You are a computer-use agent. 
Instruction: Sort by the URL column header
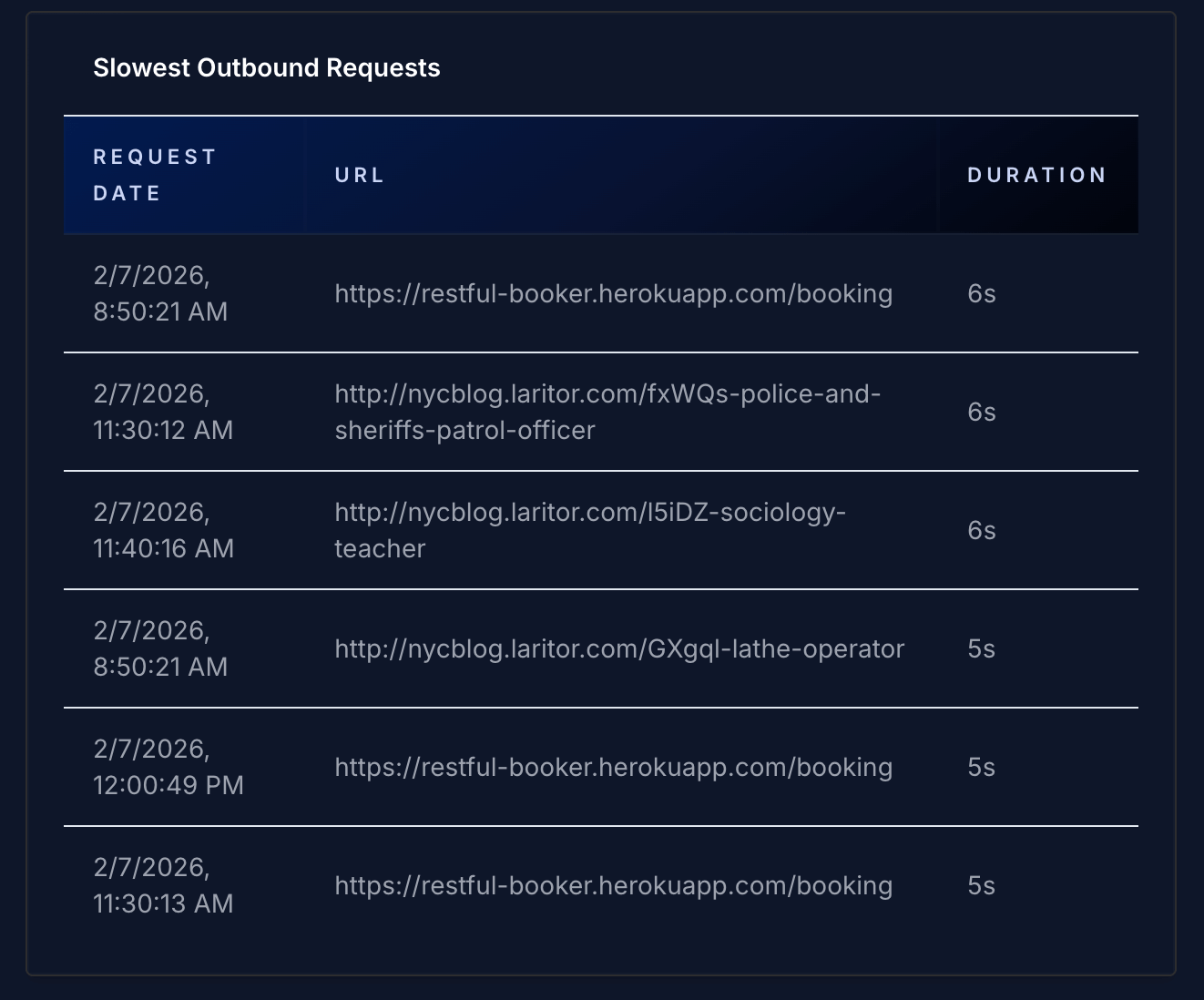359,175
